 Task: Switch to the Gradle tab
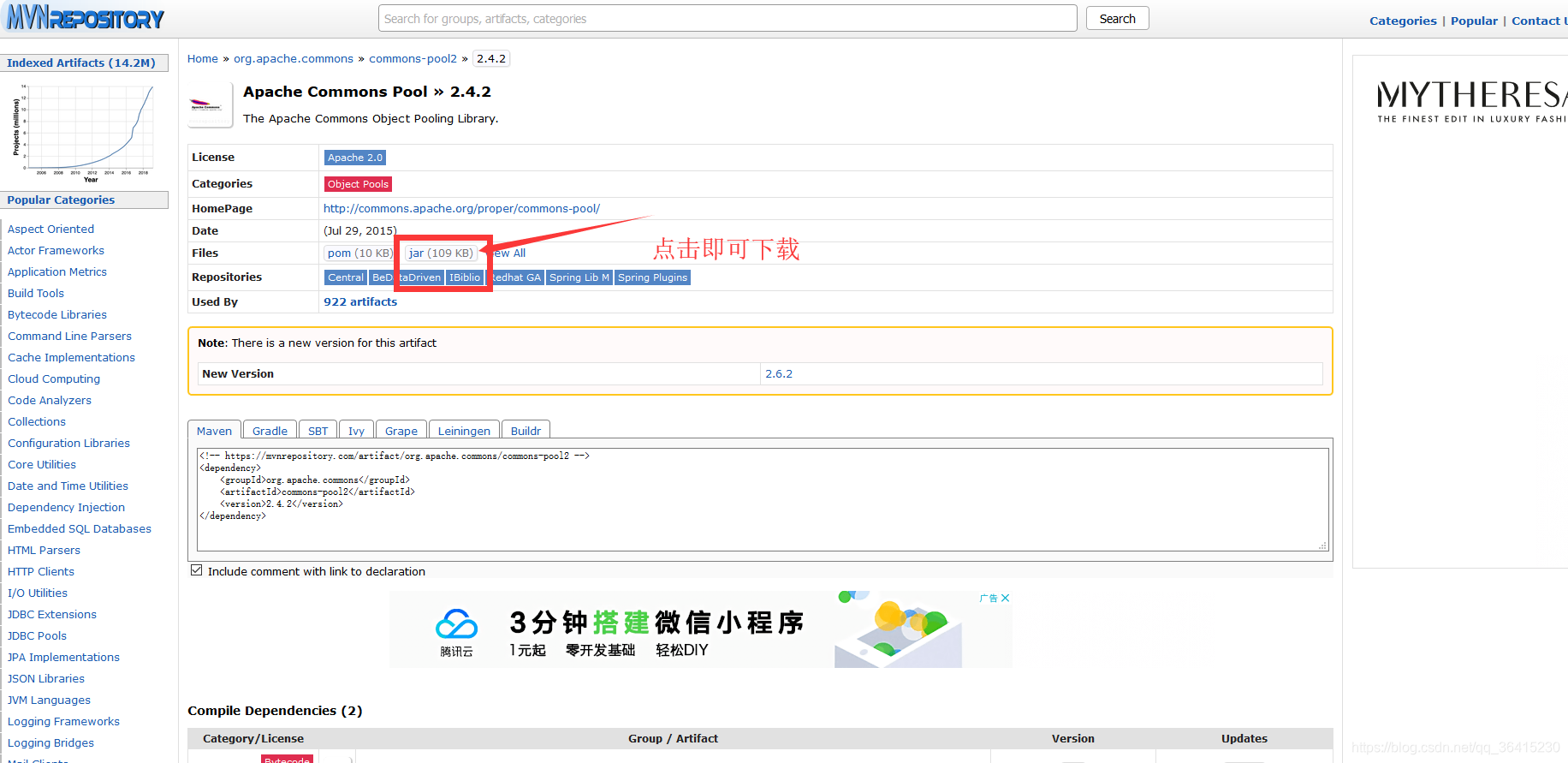click(270, 431)
